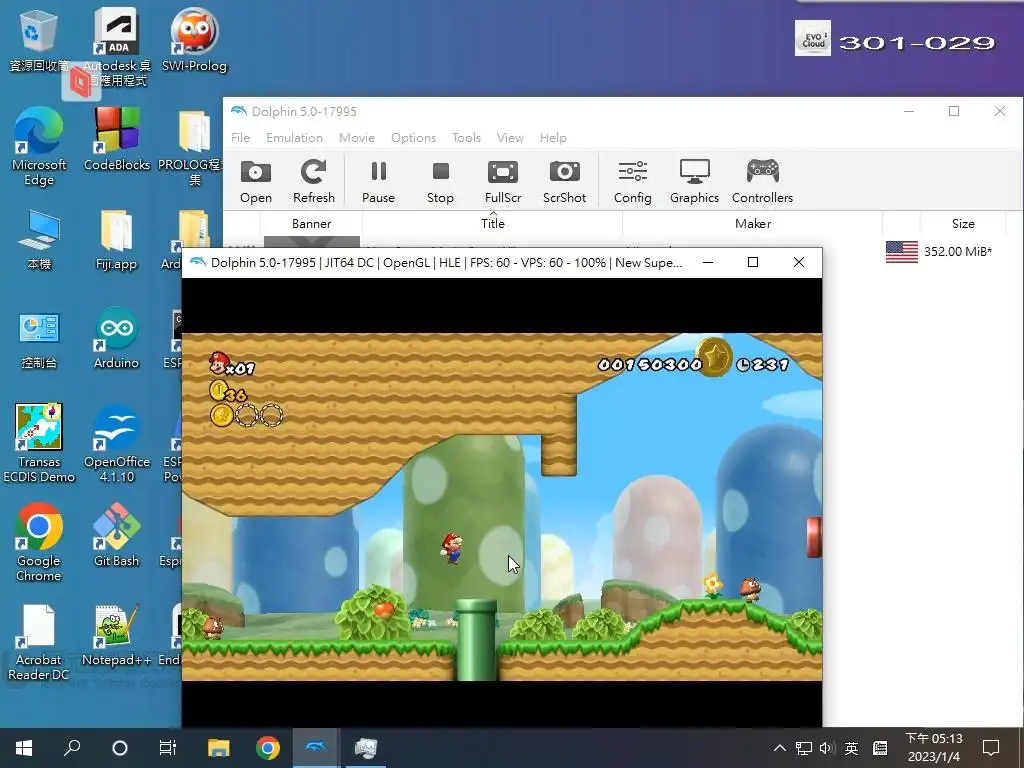Sort game list by Title column
1024x768 pixels.
pos(492,223)
